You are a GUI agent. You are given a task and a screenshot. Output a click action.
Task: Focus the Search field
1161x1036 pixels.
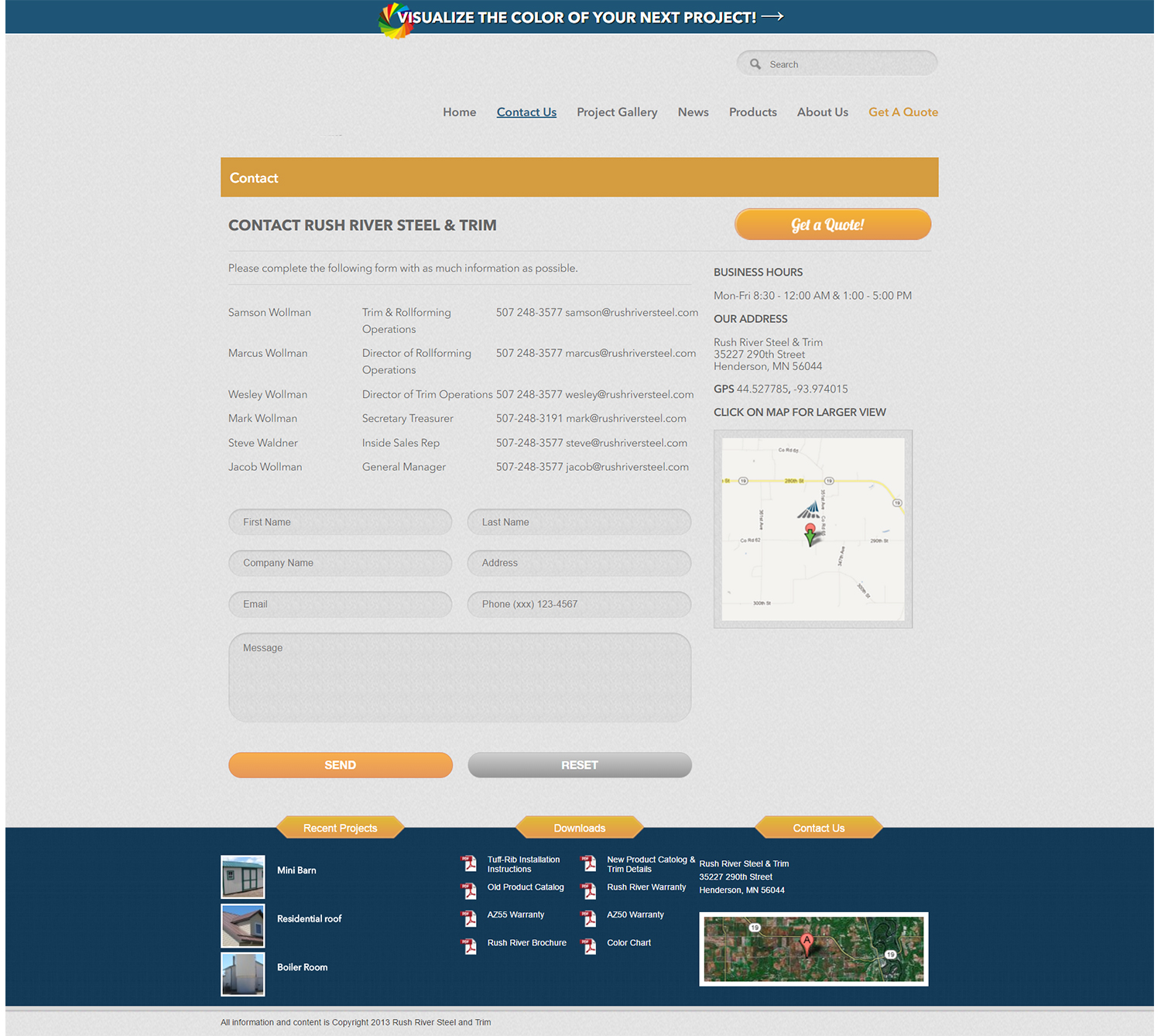click(837, 63)
